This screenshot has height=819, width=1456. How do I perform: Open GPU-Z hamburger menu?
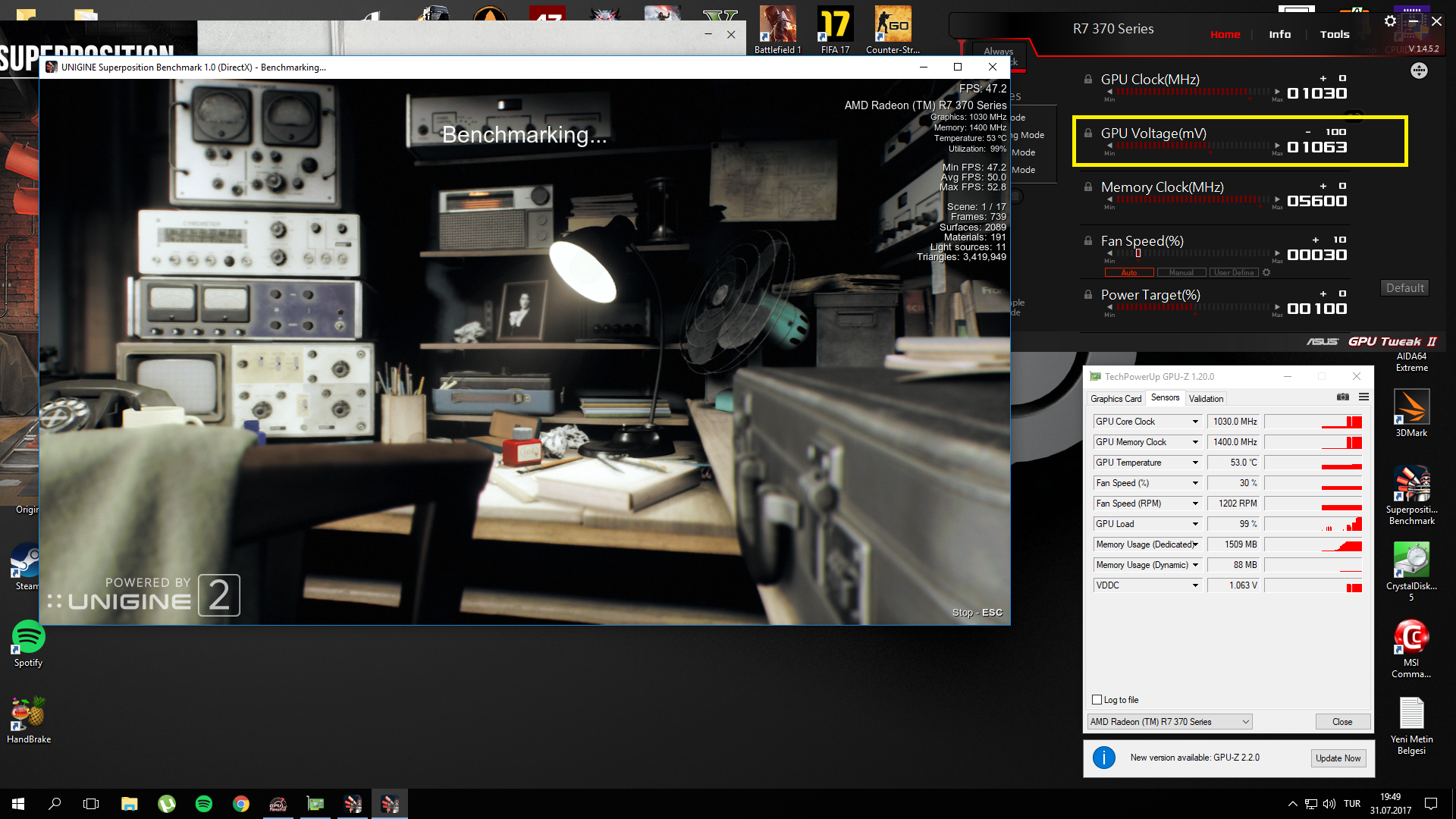pyautogui.click(x=1363, y=397)
